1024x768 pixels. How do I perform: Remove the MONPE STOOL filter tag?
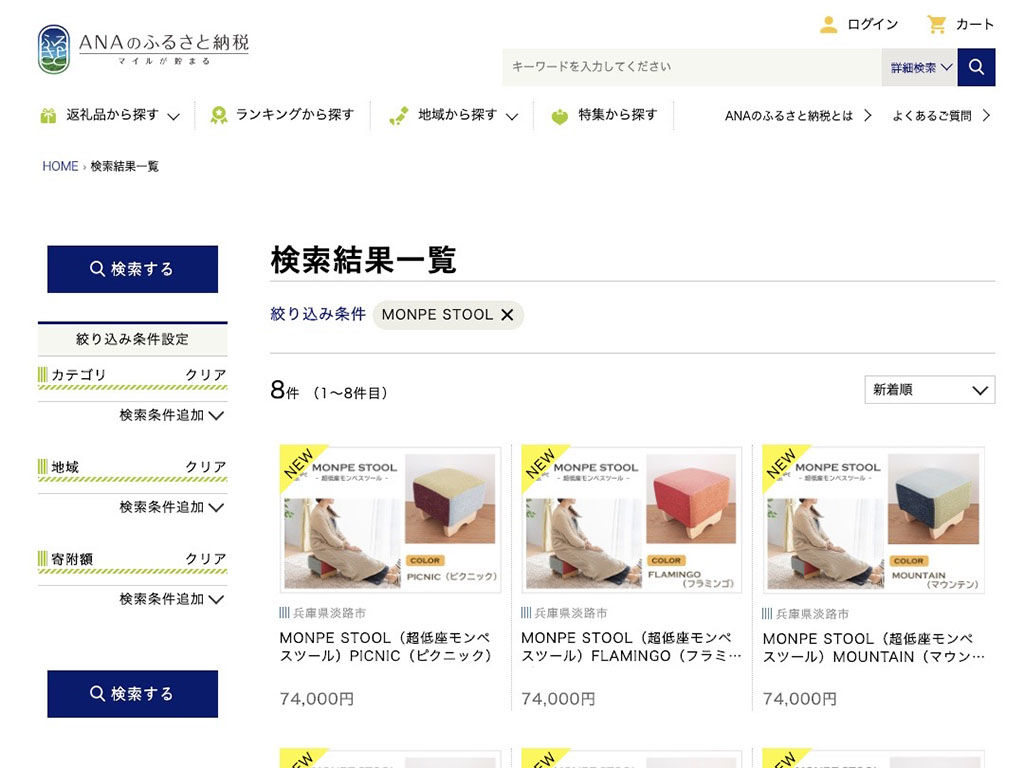(x=507, y=315)
